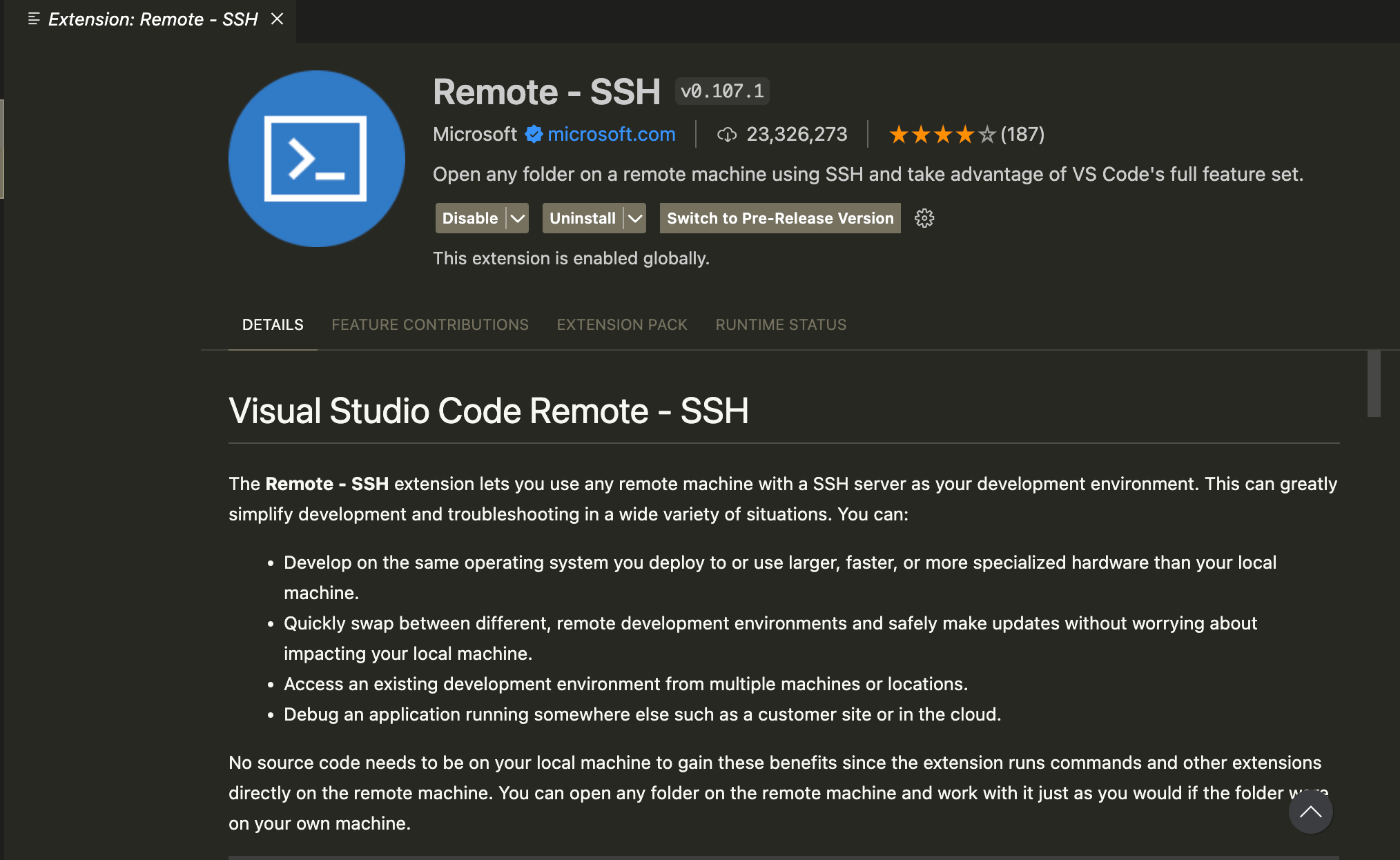The width and height of the screenshot is (1400, 860).
Task: Click the bullet 'Debug an application running somewhere else'
Action: 642,714
